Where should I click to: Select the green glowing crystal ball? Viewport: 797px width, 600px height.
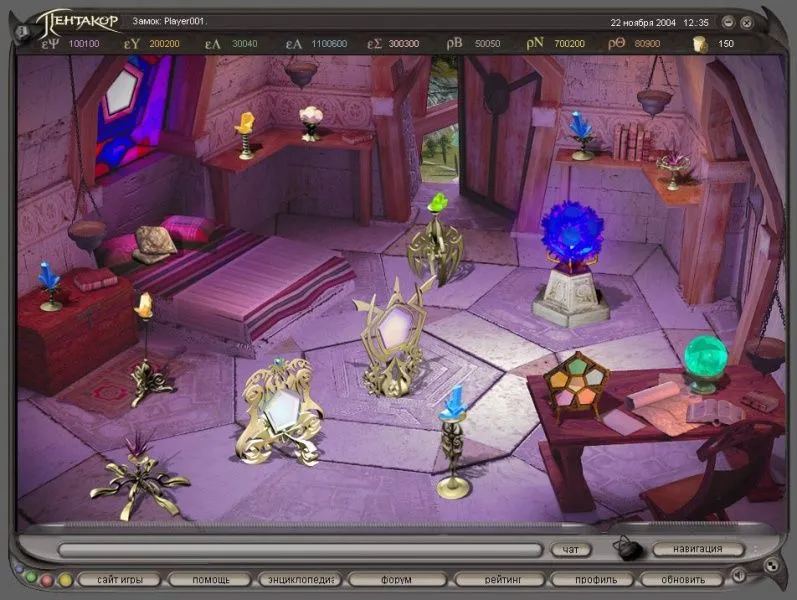coord(704,358)
